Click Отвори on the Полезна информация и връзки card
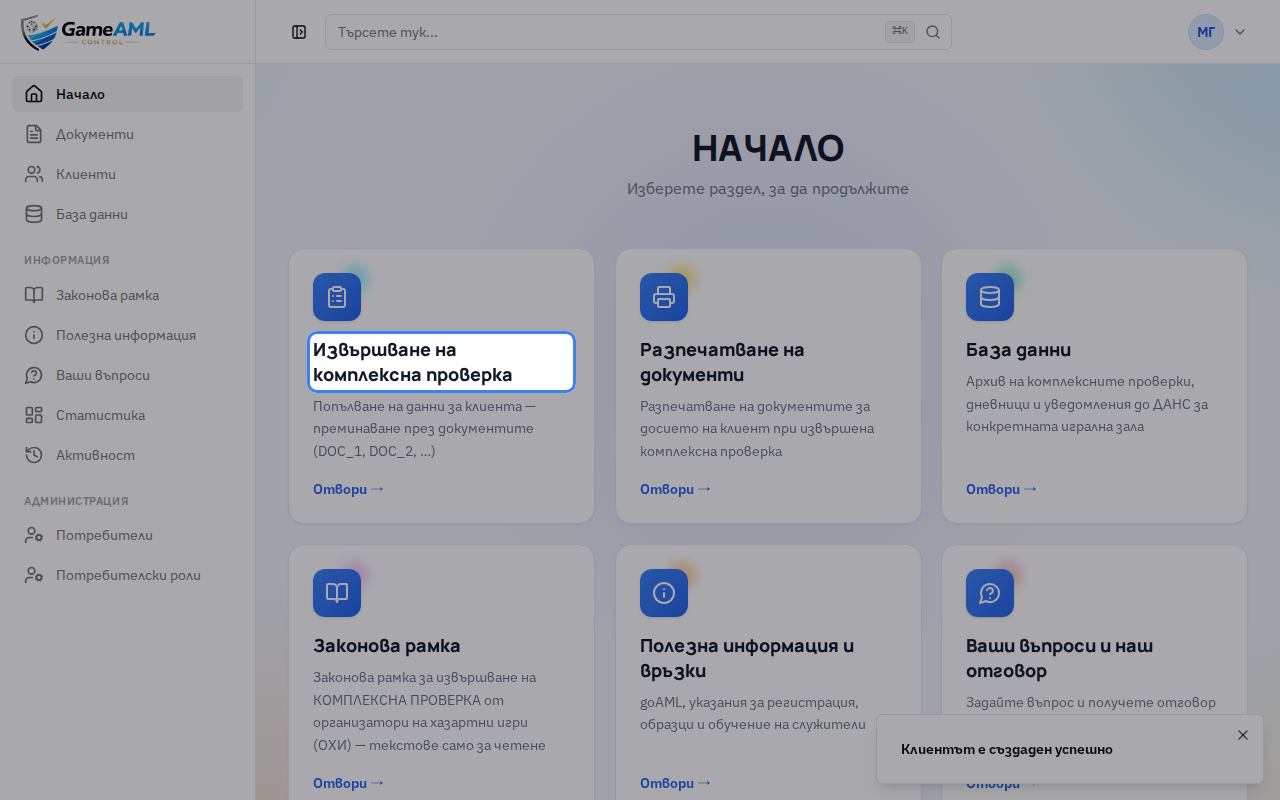 pyautogui.click(x=675, y=783)
